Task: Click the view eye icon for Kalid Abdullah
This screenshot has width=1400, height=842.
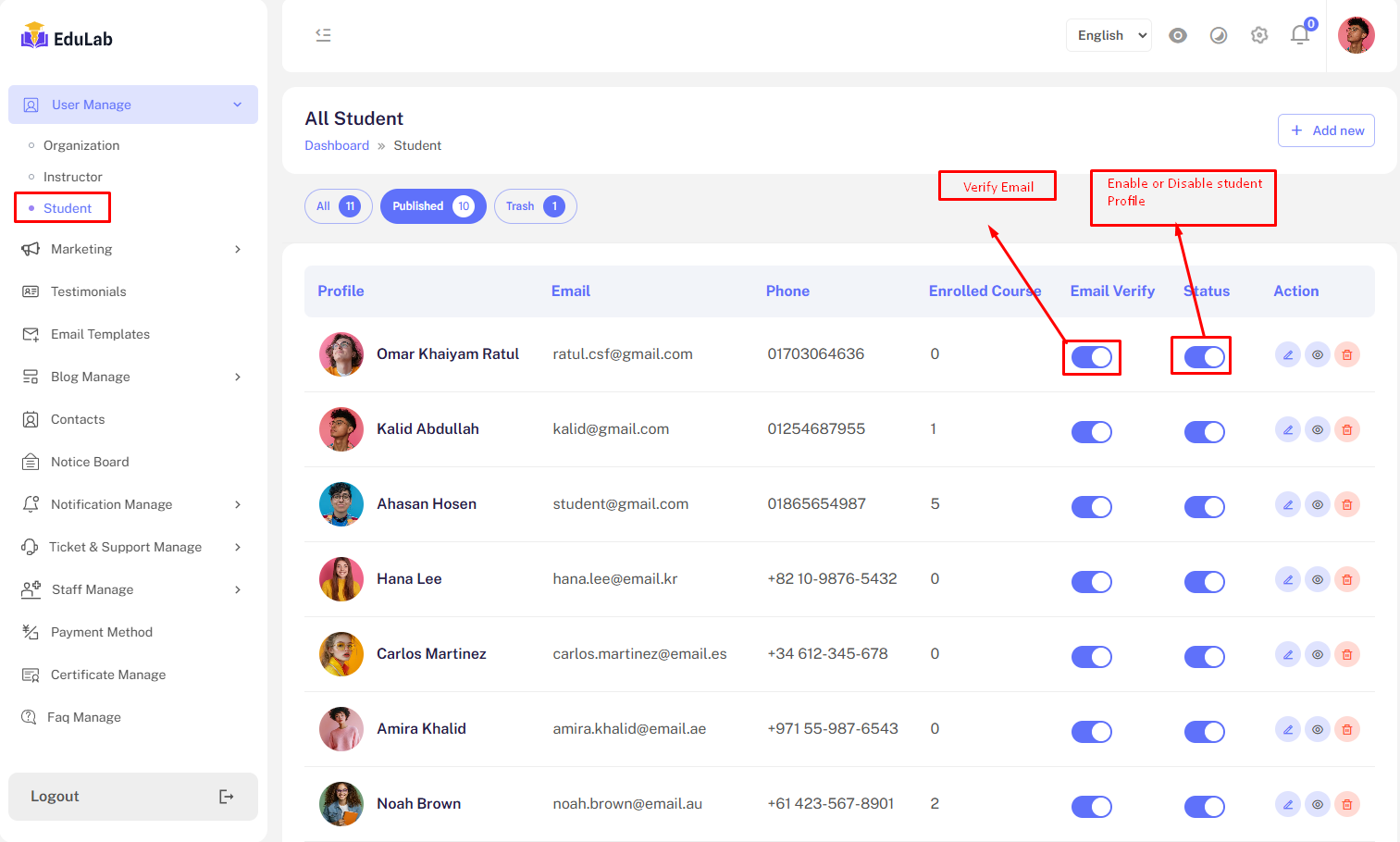Action: pos(1318,429)
